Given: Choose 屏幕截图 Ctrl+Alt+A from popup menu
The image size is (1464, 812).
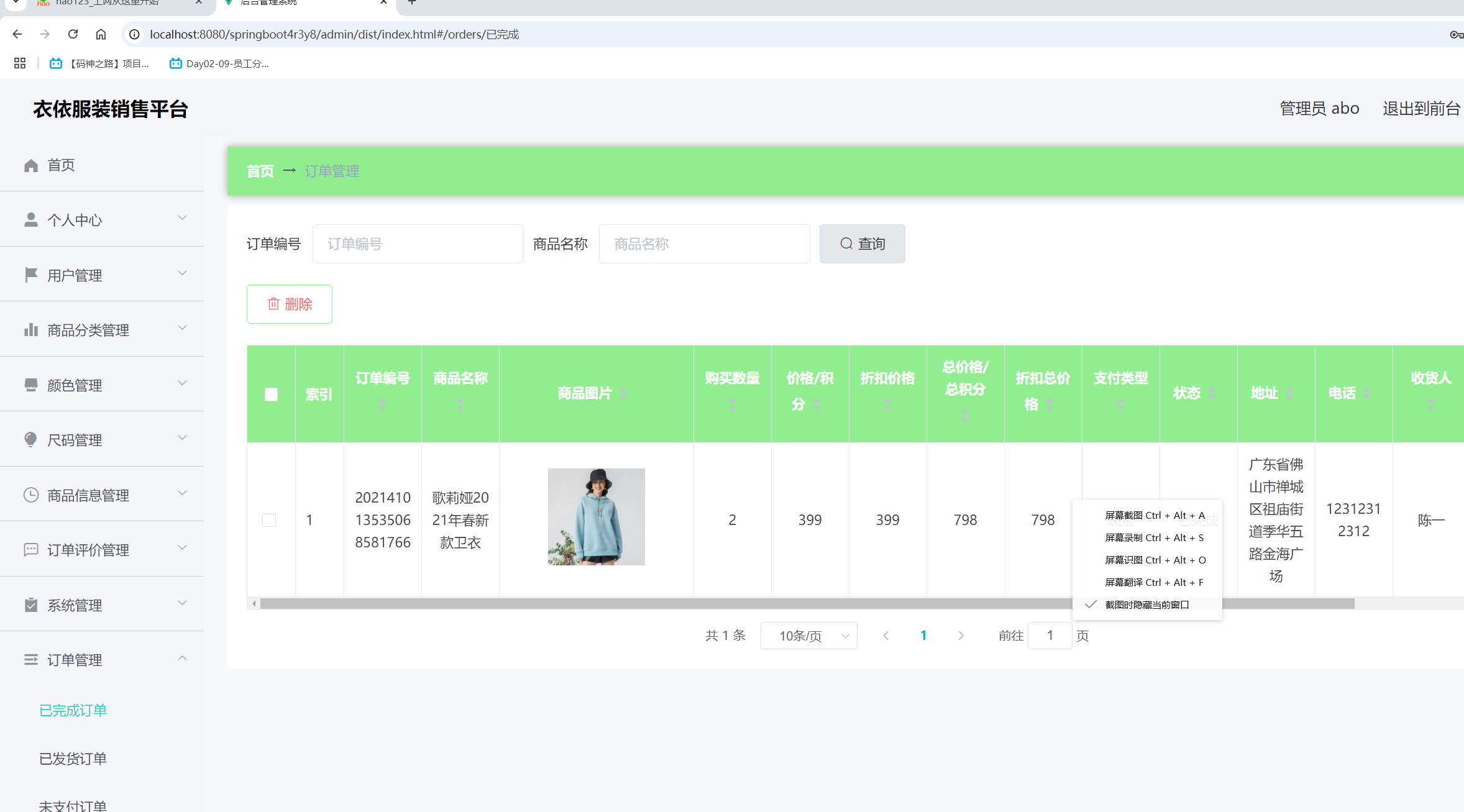Looking at the screenshot, I should pyautogui.click(x=1154, y=515).
